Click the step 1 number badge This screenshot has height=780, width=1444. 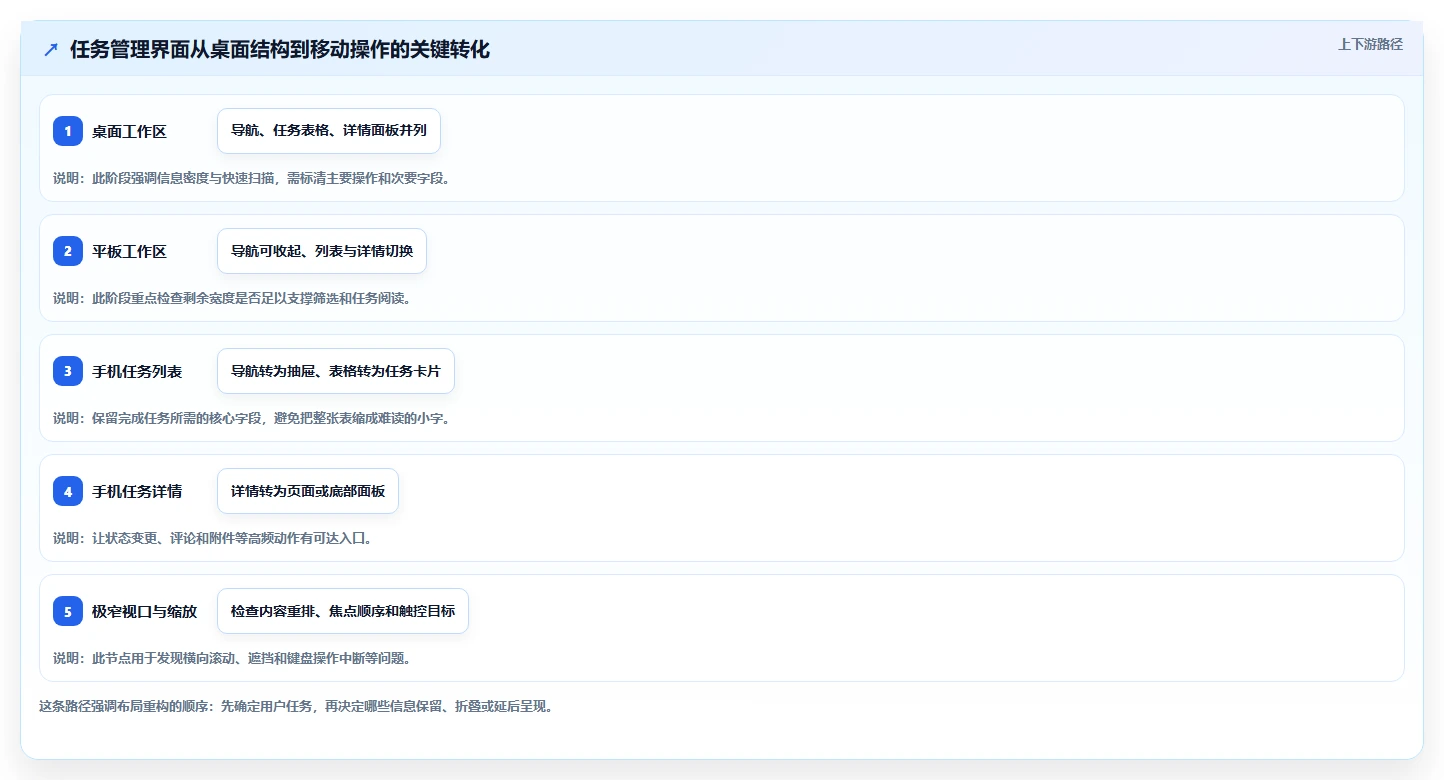(68, 131)
